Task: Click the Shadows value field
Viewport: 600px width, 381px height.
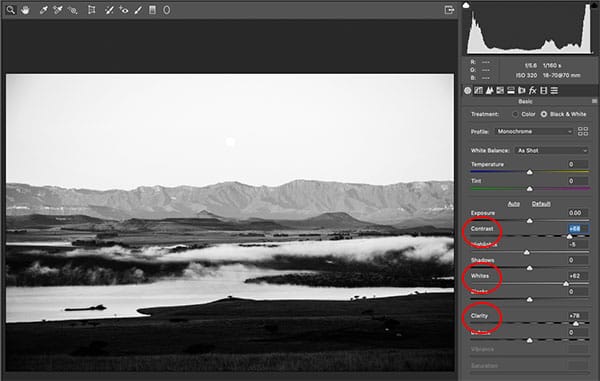Action: tap(577, 260)
